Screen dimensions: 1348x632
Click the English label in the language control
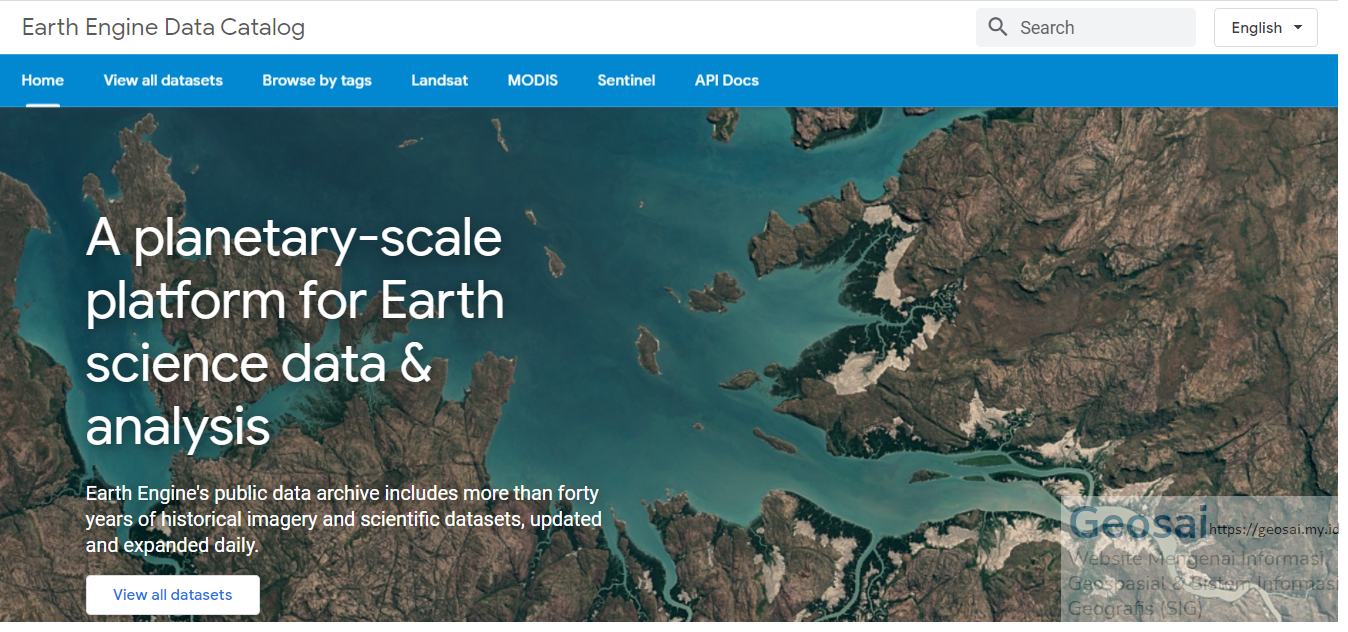click(1258, 27)
